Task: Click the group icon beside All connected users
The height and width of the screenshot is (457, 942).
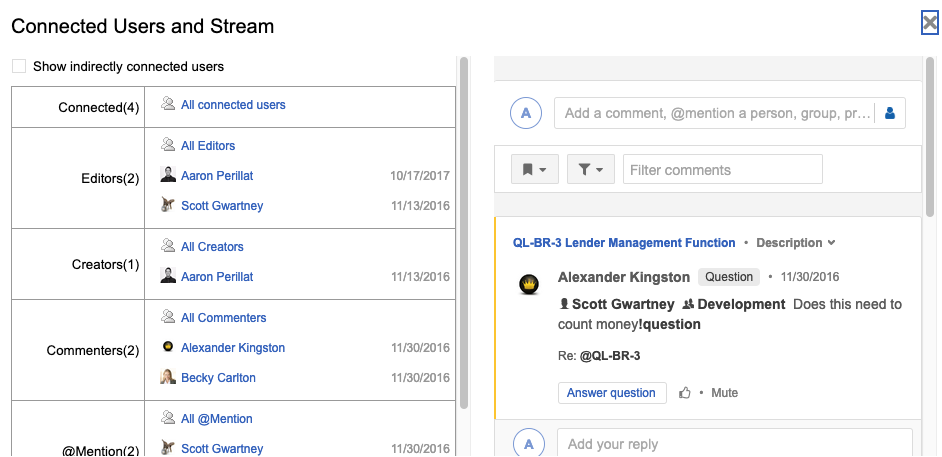Action: pyautogui.click(x=168, y=104)
